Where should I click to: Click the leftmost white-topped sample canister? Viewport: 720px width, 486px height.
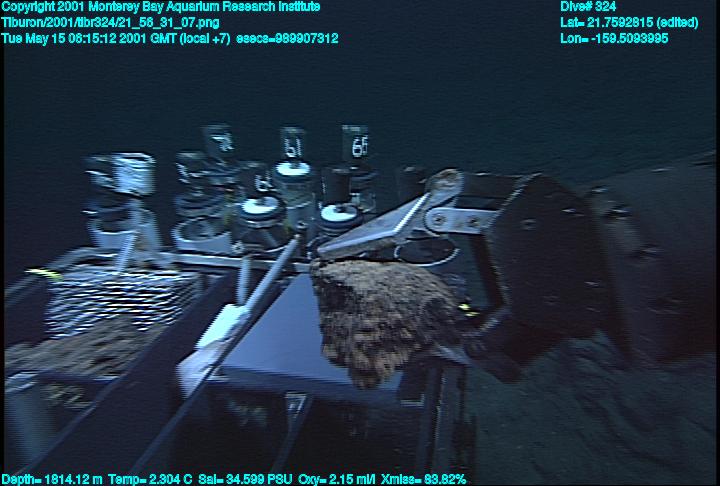pyautogui.click(x=117, y=200)
